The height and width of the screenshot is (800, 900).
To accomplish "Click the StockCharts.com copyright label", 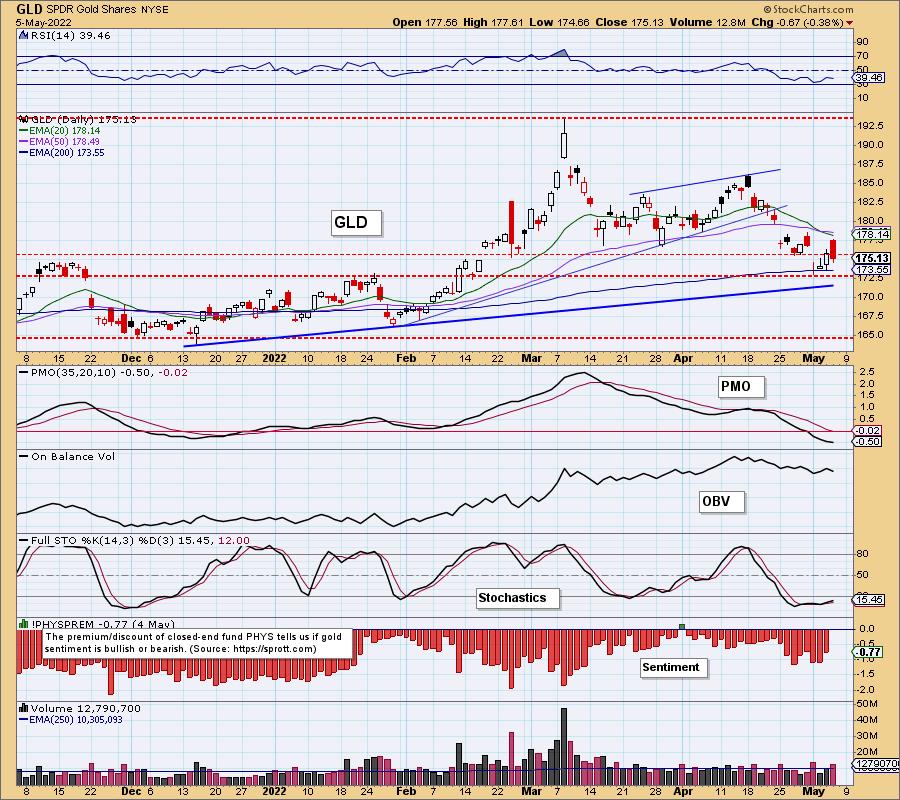I will point(808,9).
